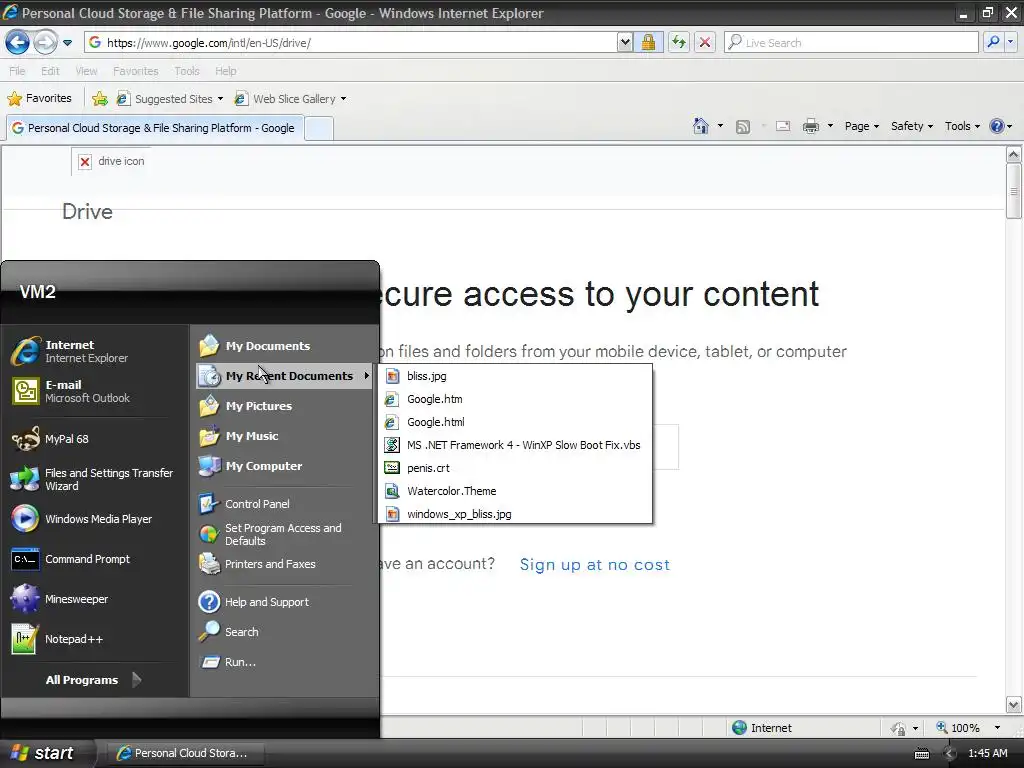This screenshot has height=768, width=1024.
Task: Click the URL address bar field
Action: [x=351, y=42]
